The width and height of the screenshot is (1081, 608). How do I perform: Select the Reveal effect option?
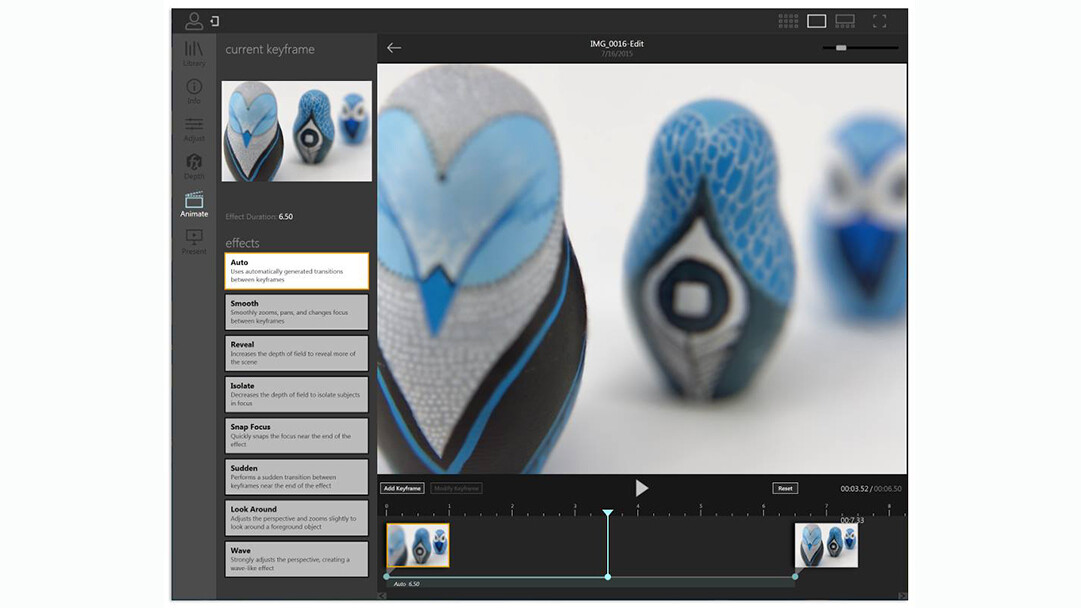coord(296,353)
